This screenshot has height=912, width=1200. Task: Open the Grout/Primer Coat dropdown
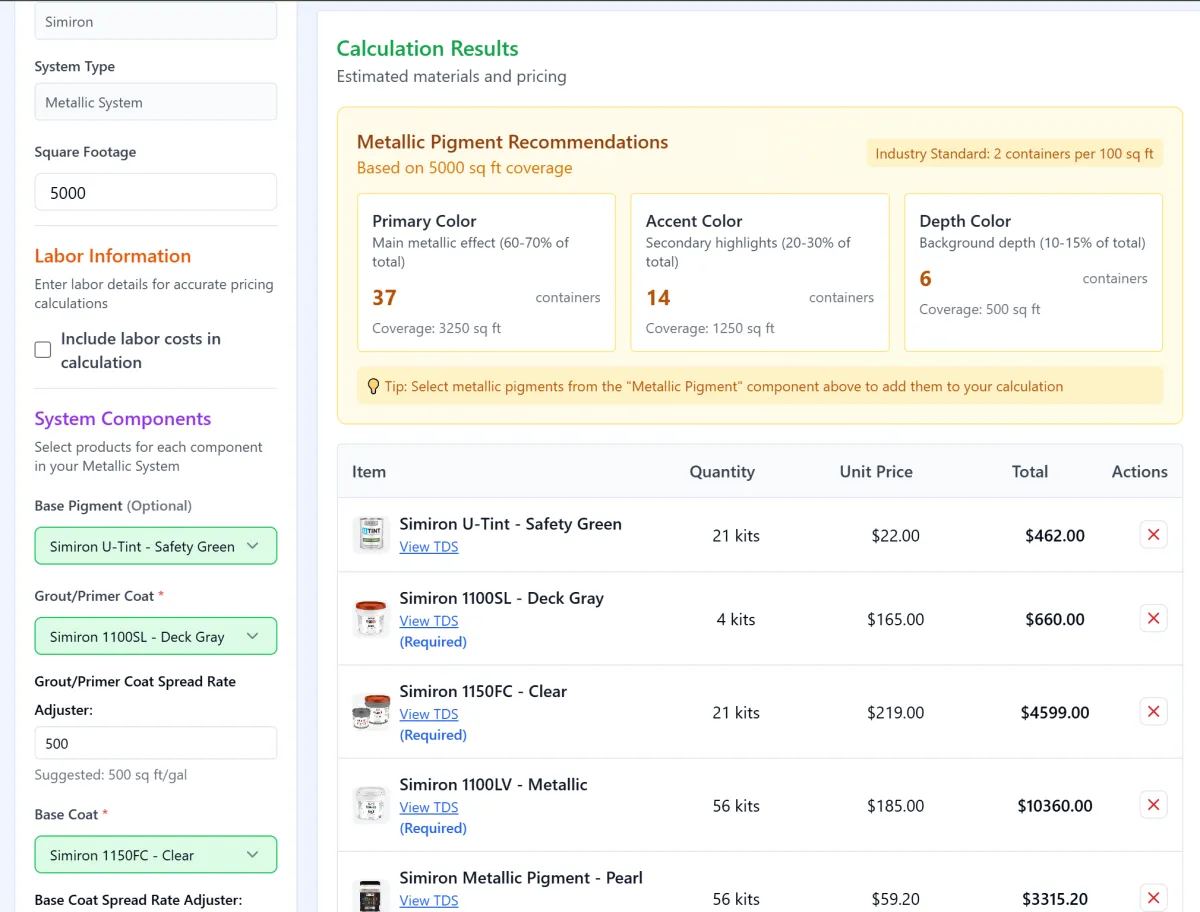pos(156,636)
